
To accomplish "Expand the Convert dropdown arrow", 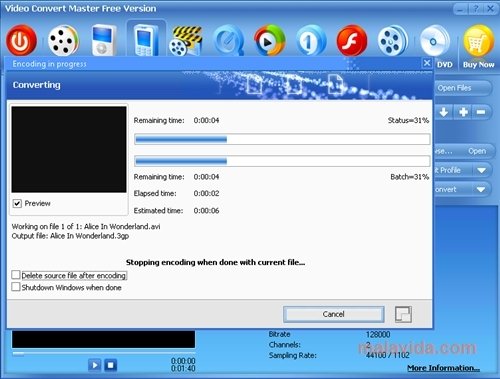I will point(481,190).
